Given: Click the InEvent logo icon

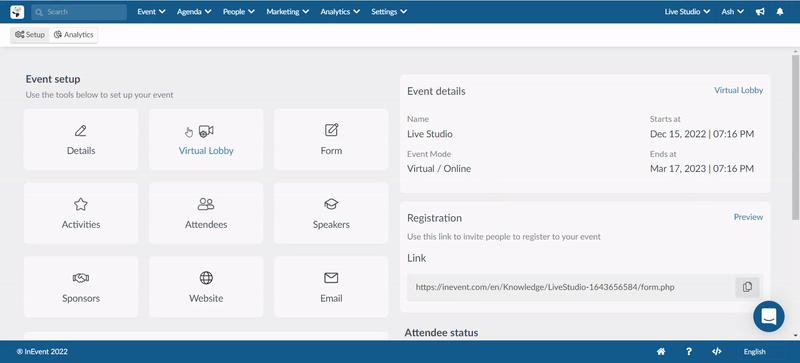Looking at the screenshot, I should 17,12.
